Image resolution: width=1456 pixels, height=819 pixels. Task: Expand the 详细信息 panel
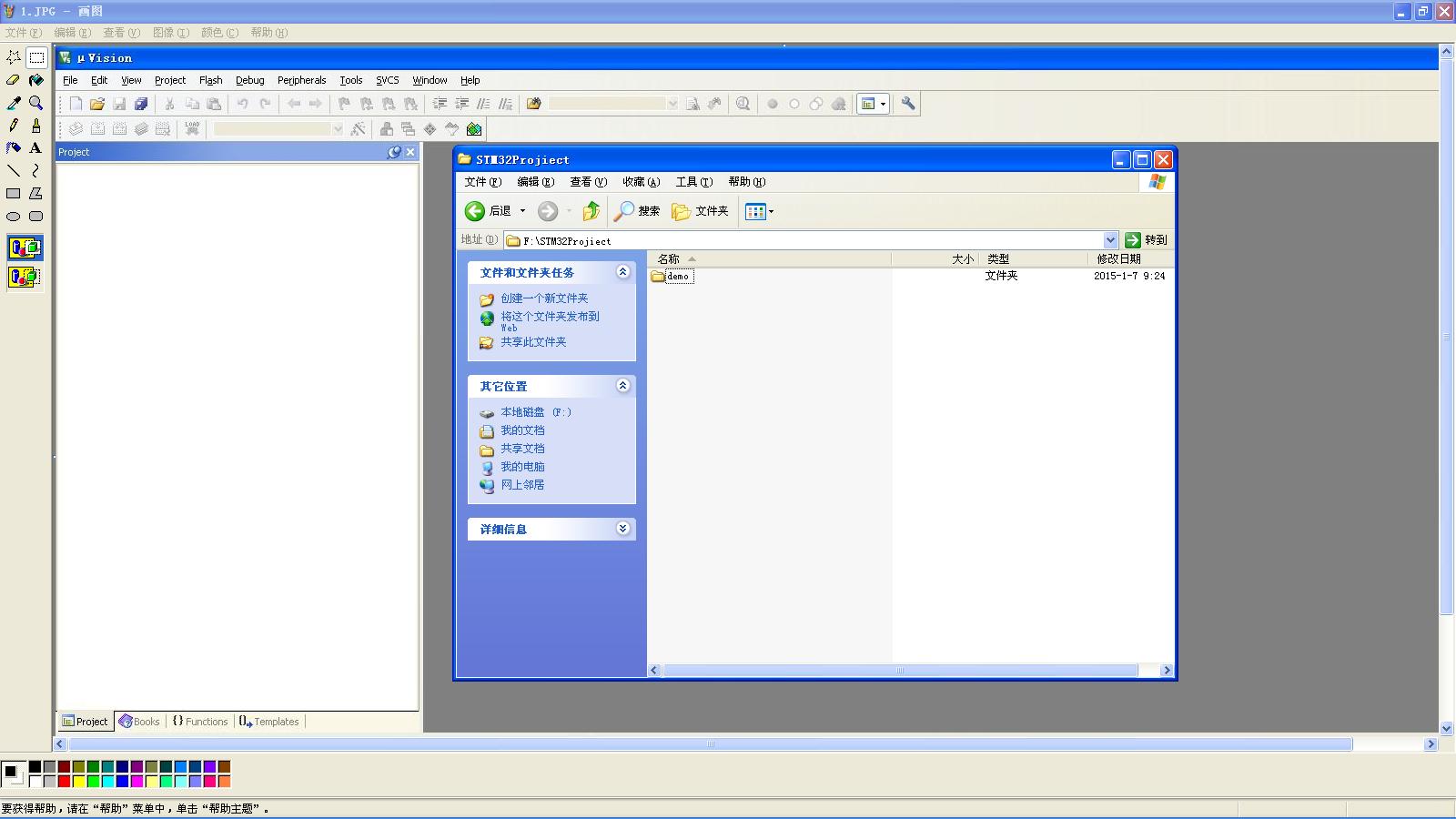coord(623,529)
